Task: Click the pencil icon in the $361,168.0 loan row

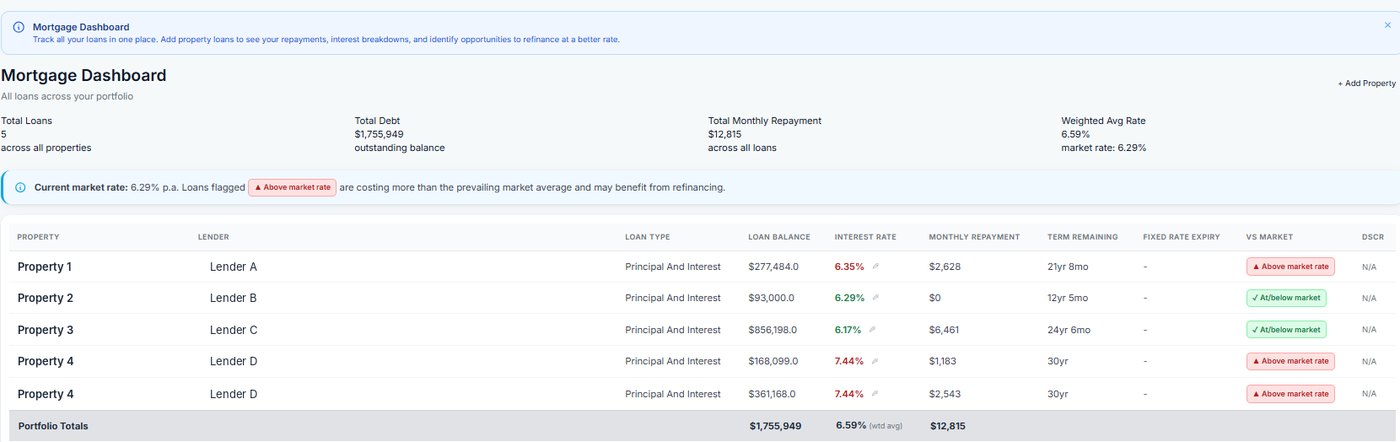Action: 875,394
